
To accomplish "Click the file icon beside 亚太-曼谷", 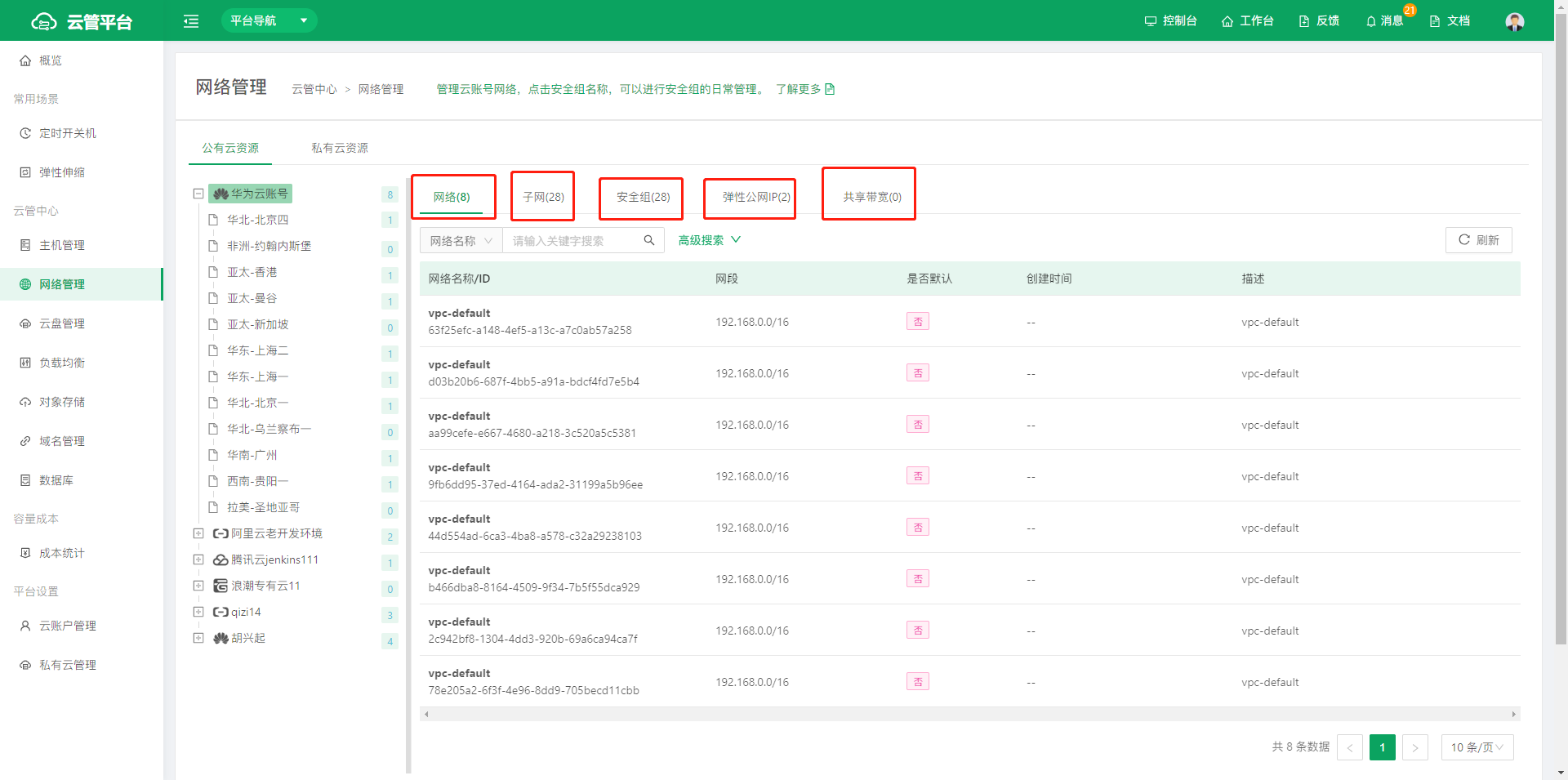I will point(213,298).
